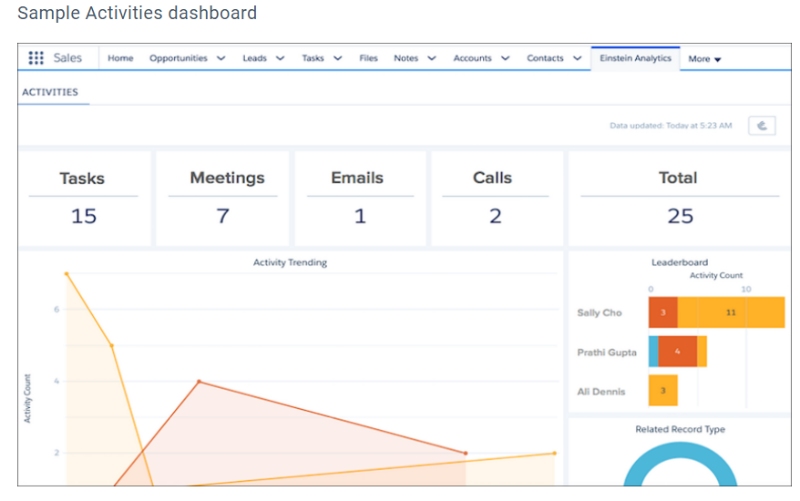Go to the Home tab
800x501 pixels.
pyautogui.click(x=120, y=59)
